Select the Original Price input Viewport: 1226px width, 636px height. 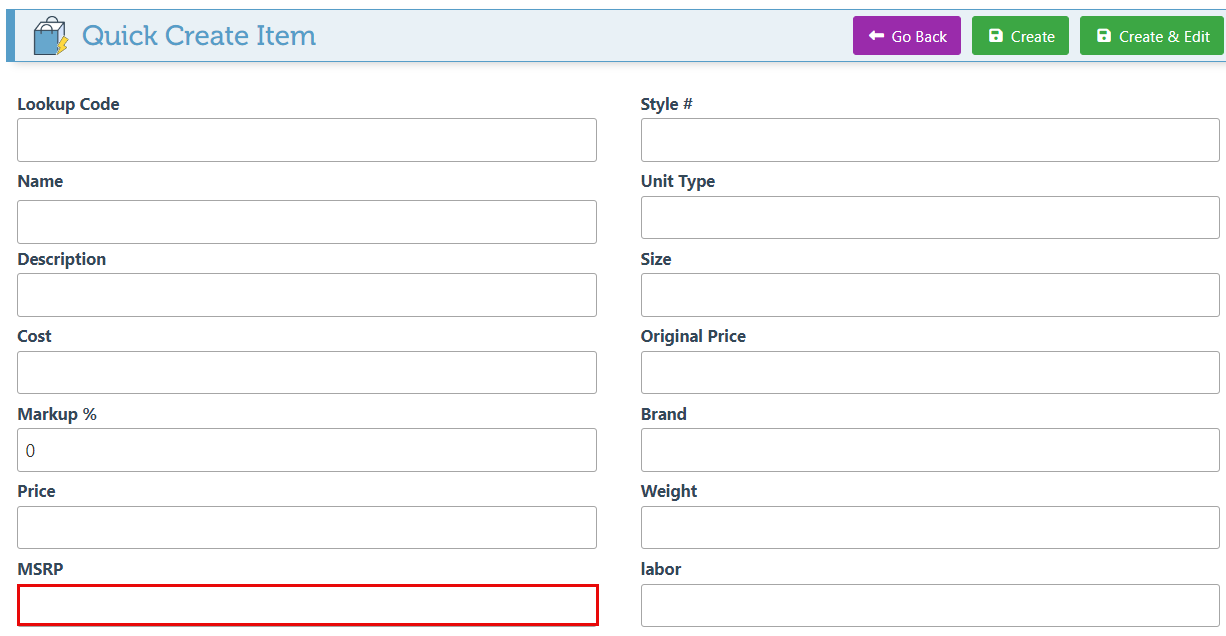click(x=930, y=372)
